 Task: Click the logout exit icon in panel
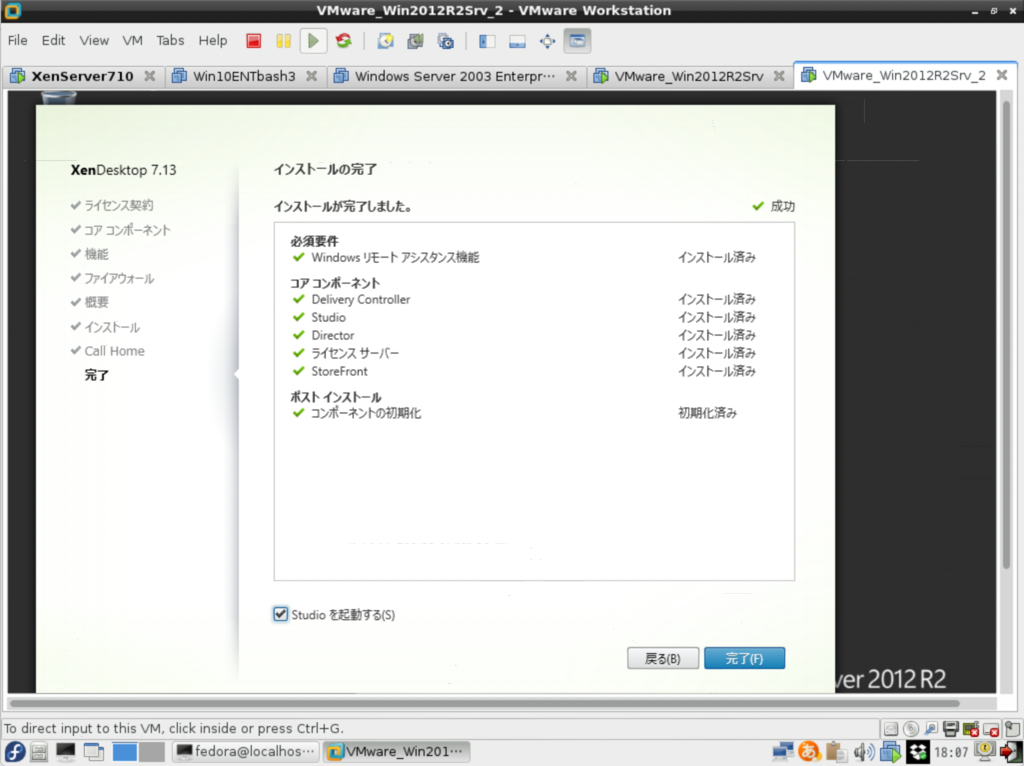(x=1010, y=752)
